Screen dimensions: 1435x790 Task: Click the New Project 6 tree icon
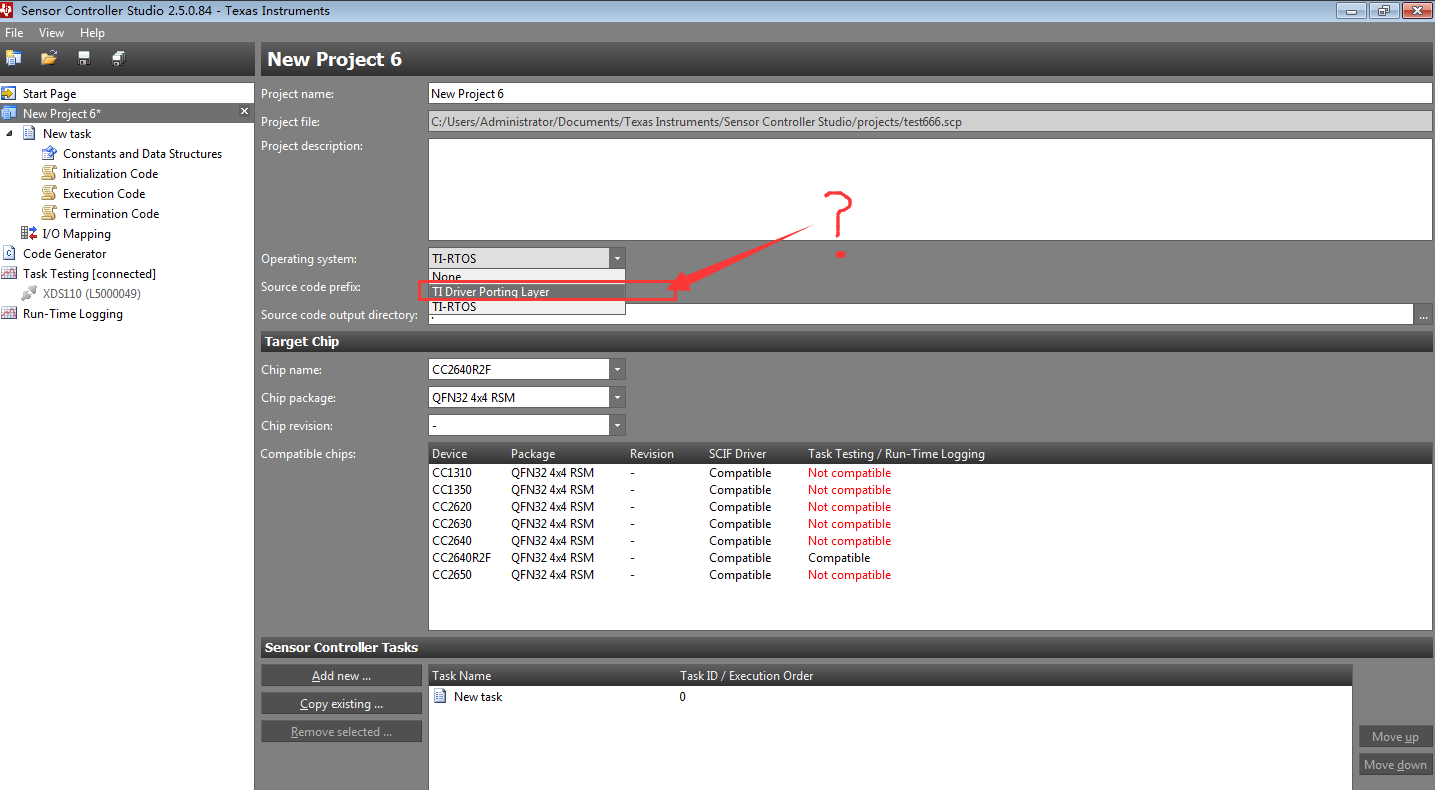click(10, 113)
